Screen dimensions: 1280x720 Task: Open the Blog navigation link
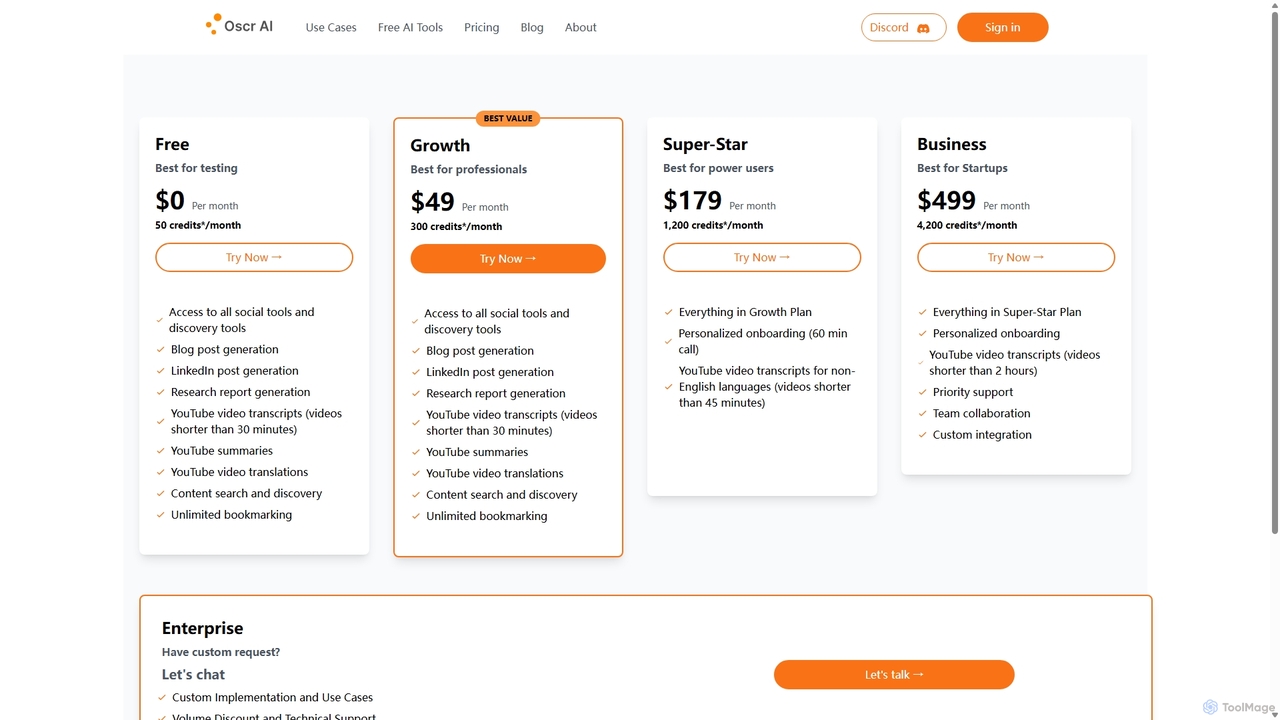[532, 27]
